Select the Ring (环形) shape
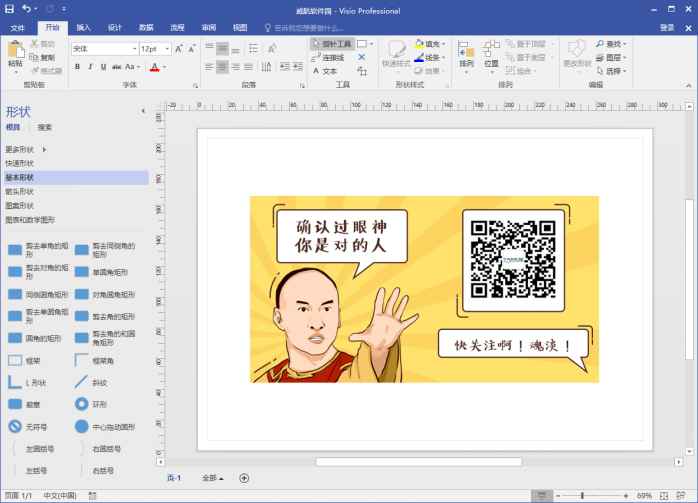Screen dimensions: 698x503 click(x=91, y=404)
